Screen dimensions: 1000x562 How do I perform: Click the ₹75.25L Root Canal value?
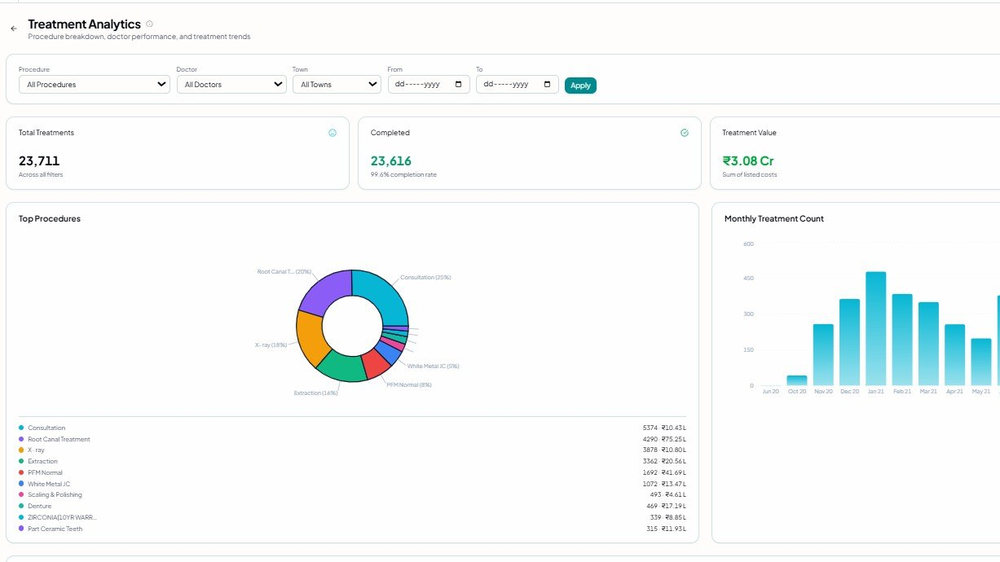click(x=673, y=440)
